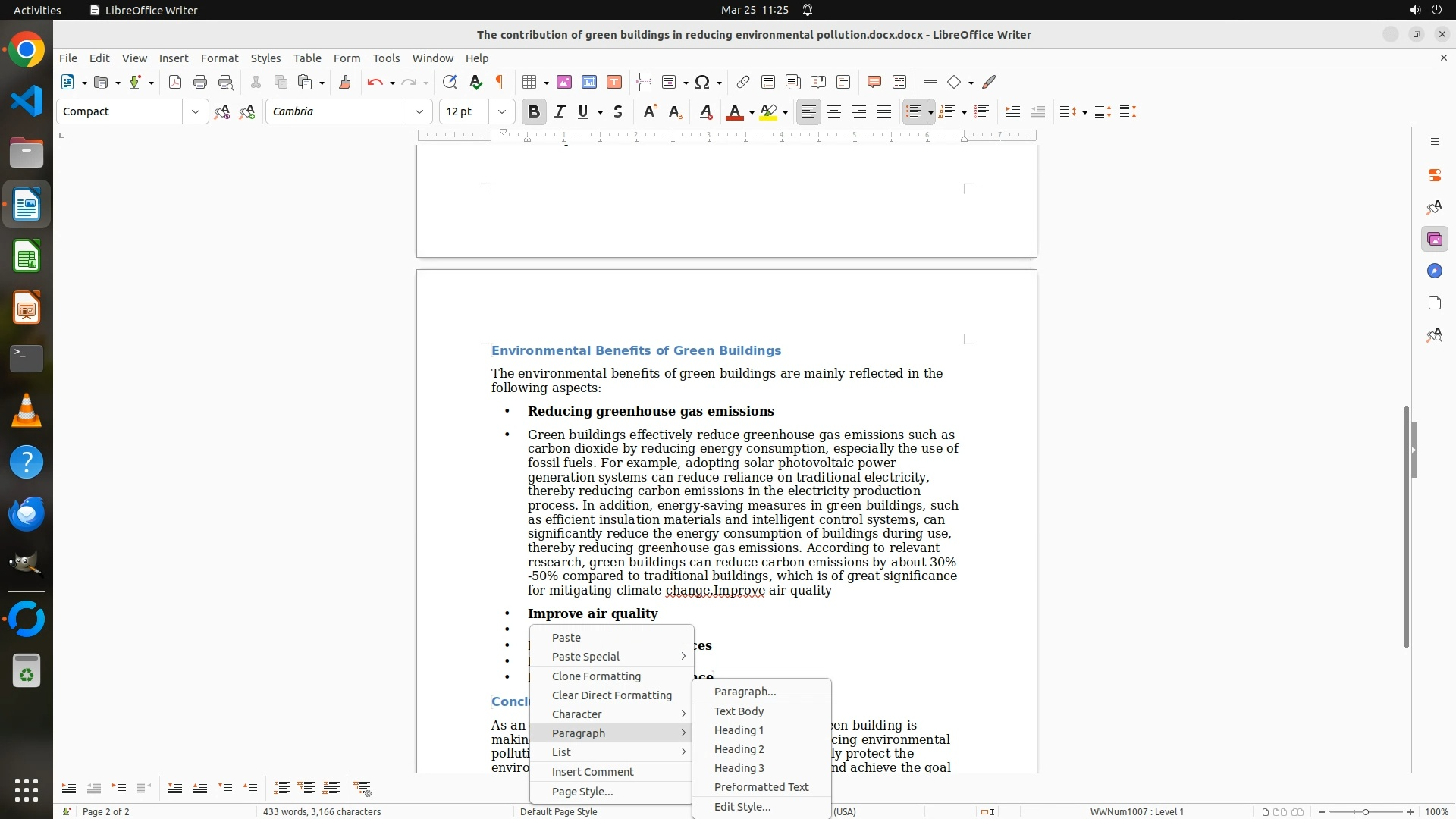Open the Format menu
Viewport: 1456px width, 819px height.
click(219, 58)
